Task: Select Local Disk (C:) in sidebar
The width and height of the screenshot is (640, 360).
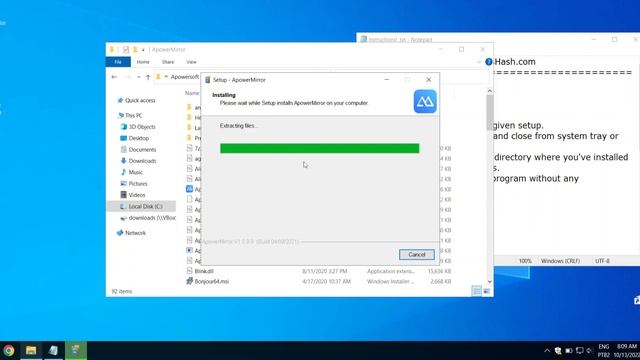Action: (x=141, y=207)
